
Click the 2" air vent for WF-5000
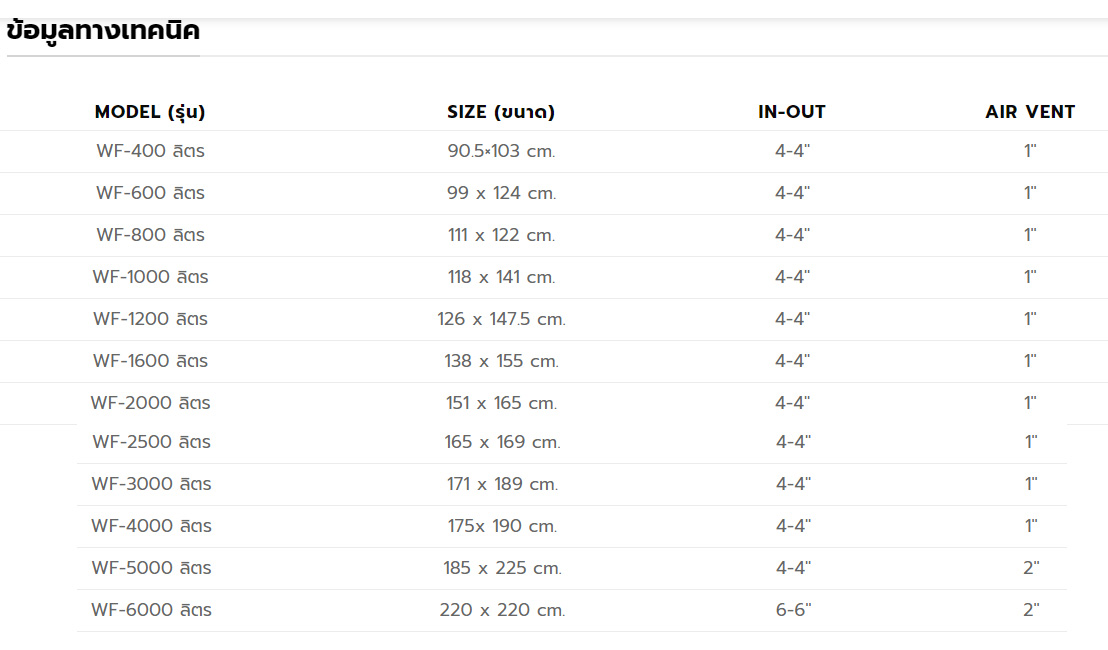pyautogui.click(x=1031, y=568)
